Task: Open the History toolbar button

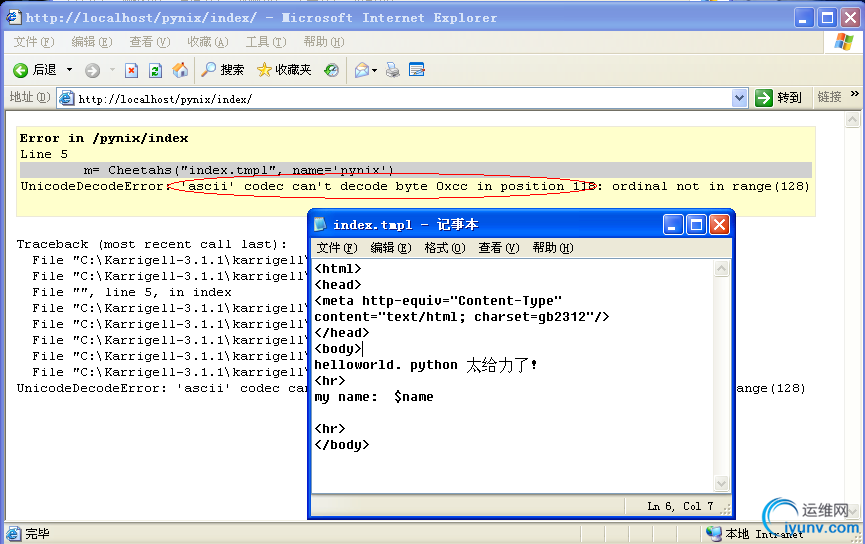Action: coord(331,70)
